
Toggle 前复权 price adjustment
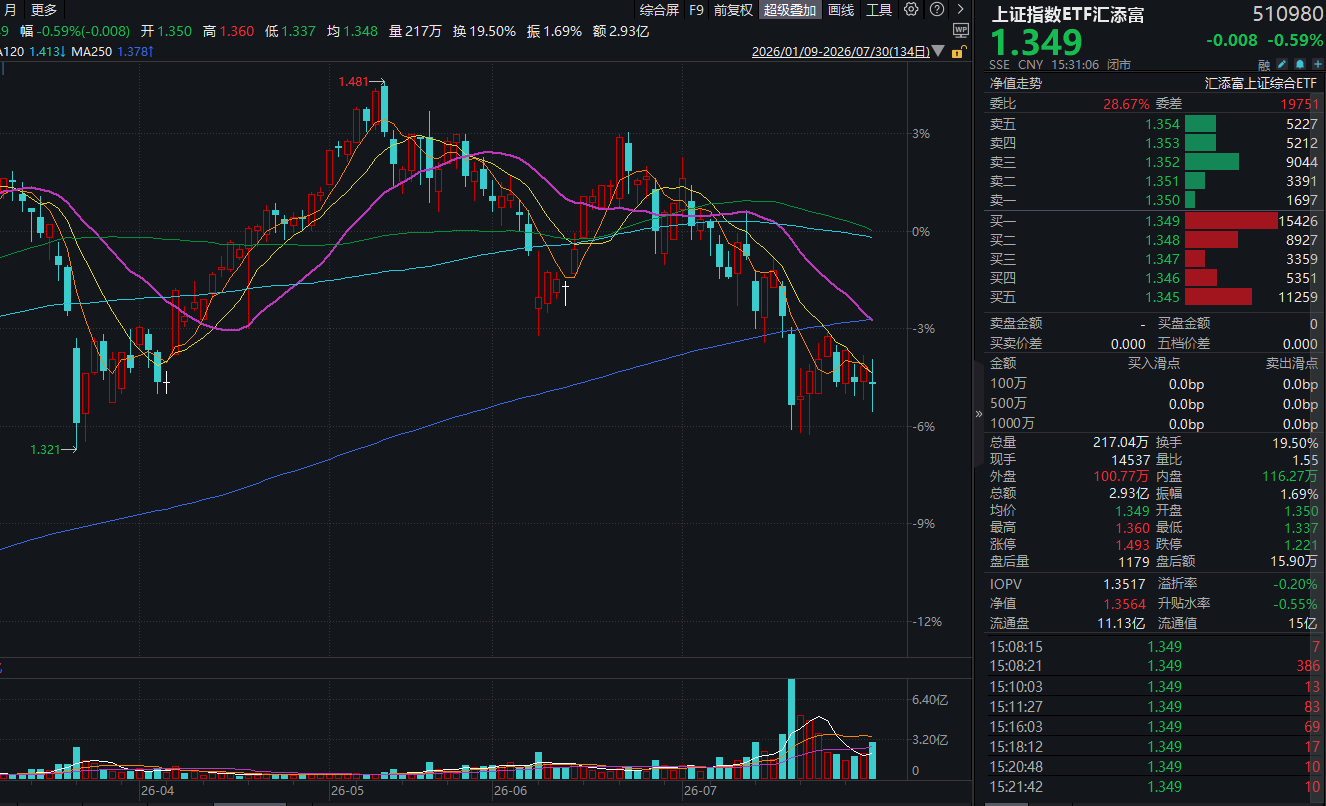(734, 10)
